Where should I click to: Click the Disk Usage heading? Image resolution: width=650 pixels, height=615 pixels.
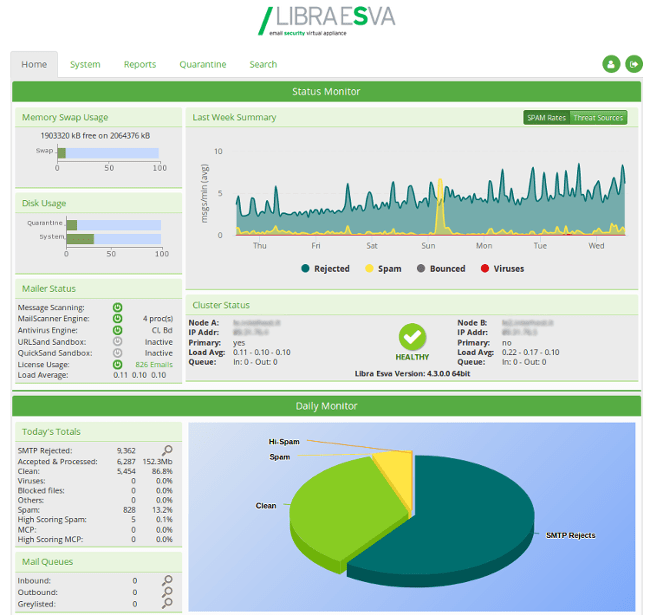[x=44, y=203]
